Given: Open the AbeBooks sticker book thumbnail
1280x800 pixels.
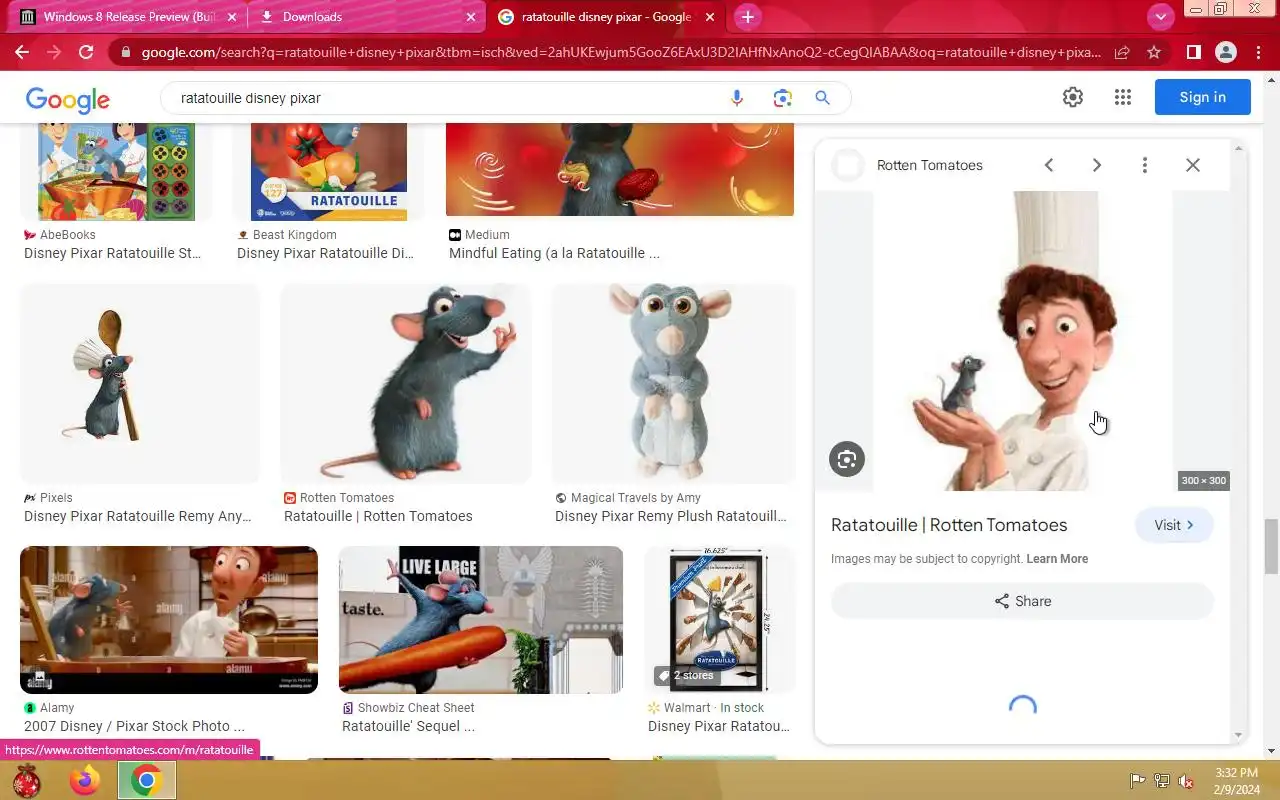Looking at the screenshot, I should [116, 172].
